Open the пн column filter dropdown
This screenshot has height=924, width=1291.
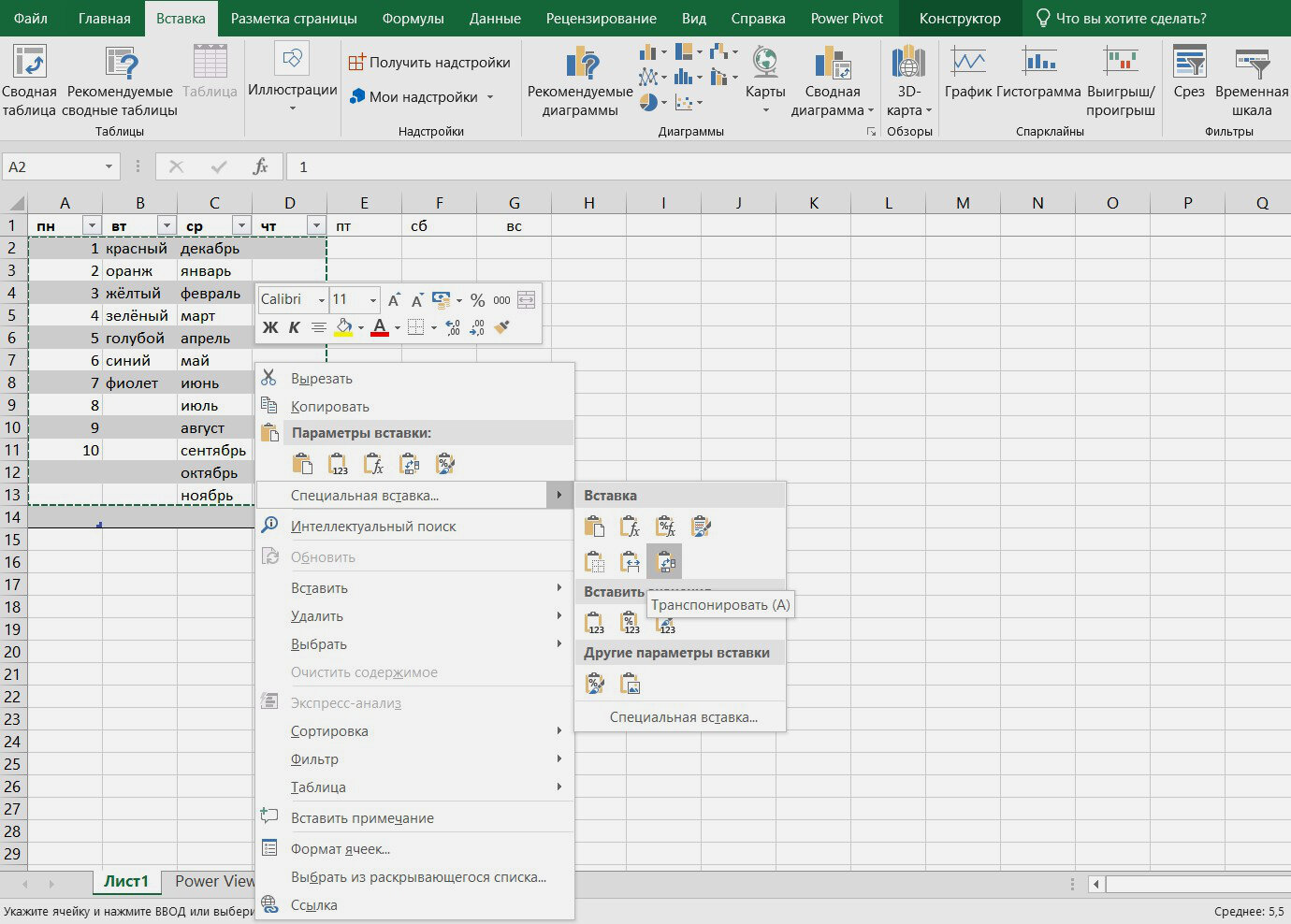[92, 225]
